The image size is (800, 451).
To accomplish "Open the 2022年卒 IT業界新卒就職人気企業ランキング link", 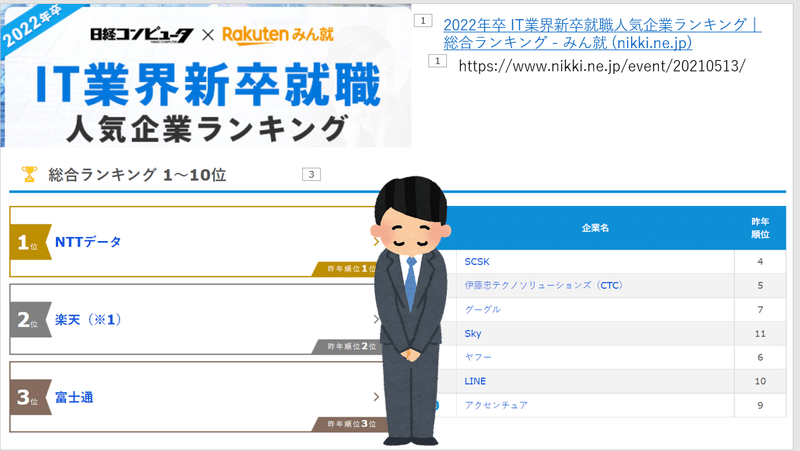I will click(x=602, y=33).
